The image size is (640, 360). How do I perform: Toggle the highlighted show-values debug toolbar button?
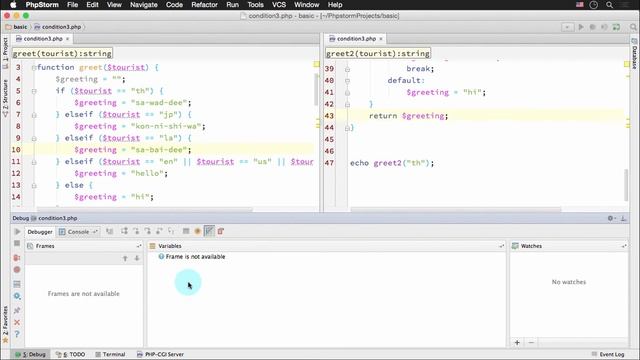[209, 231]
